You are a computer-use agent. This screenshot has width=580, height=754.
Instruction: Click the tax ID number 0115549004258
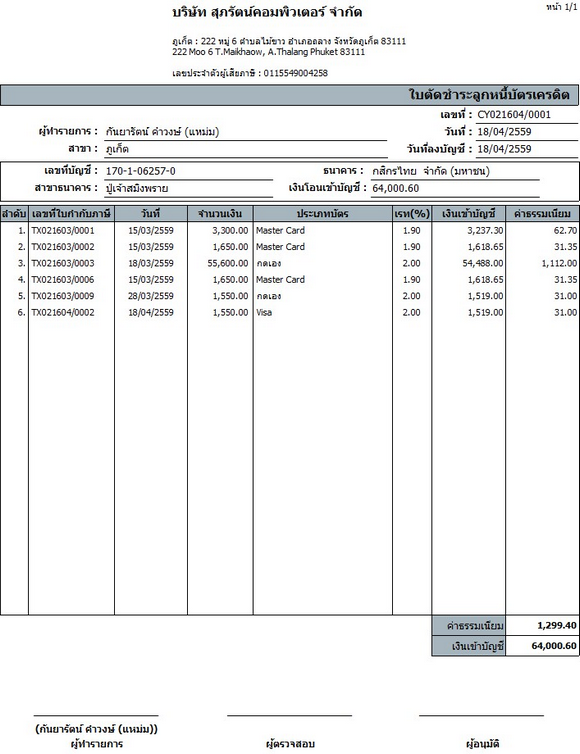tap(296, 73)
